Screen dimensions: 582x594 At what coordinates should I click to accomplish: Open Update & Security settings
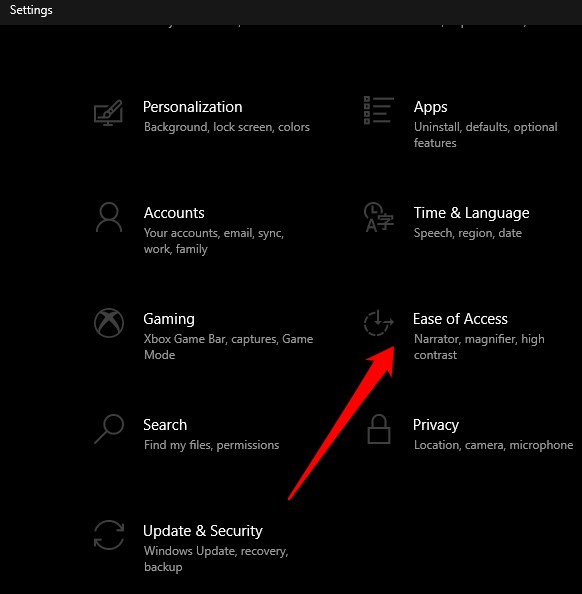click(x=203, y=531)
